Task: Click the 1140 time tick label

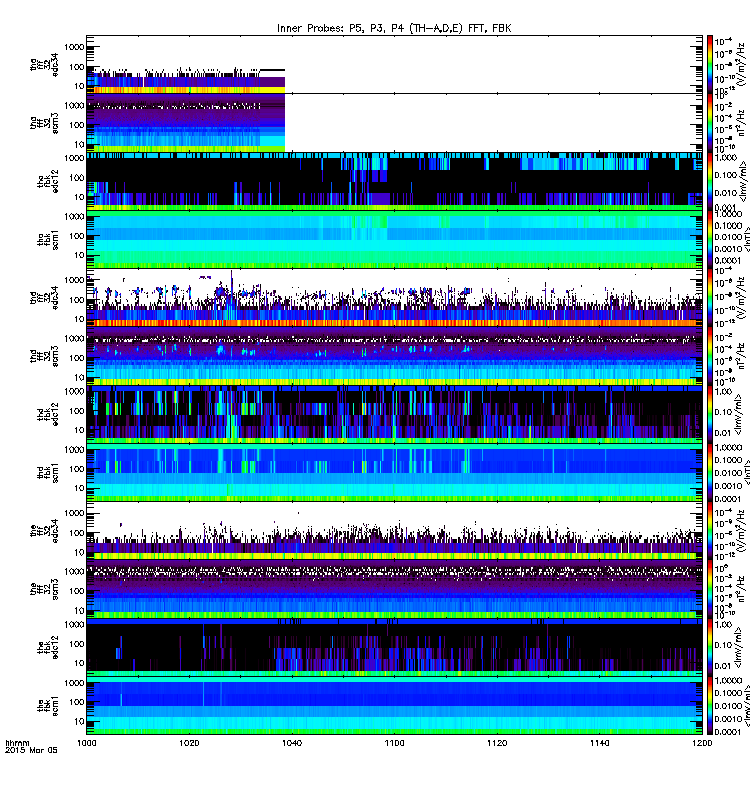Action: pyautogui.click(x=599, y=743)
